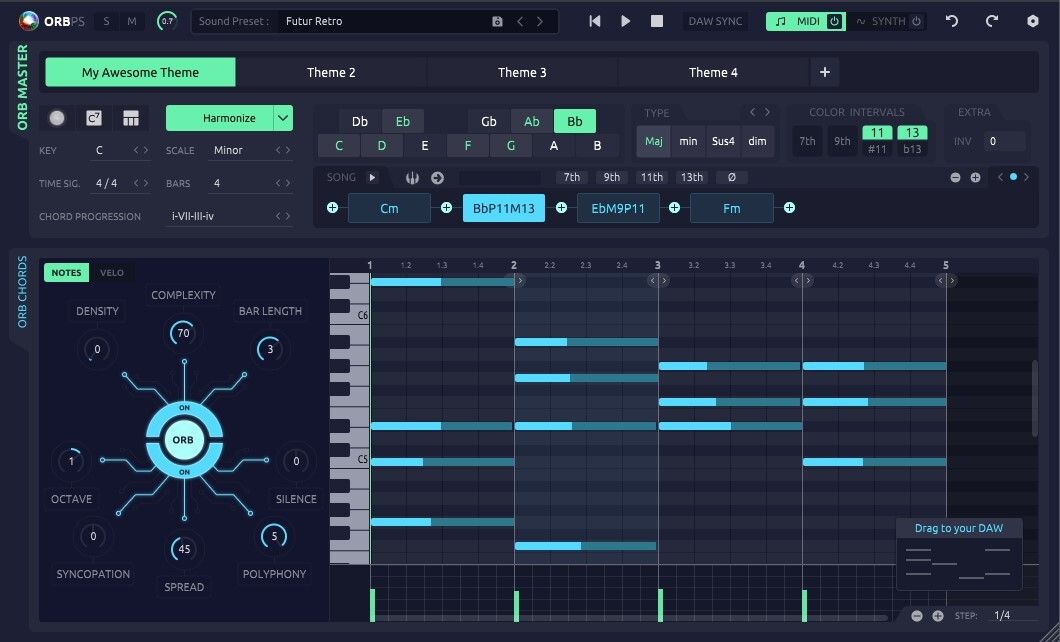Toggle the Ø option in the song row
This screenshot has height=642, width=1060.
click(x=734, y=177)
